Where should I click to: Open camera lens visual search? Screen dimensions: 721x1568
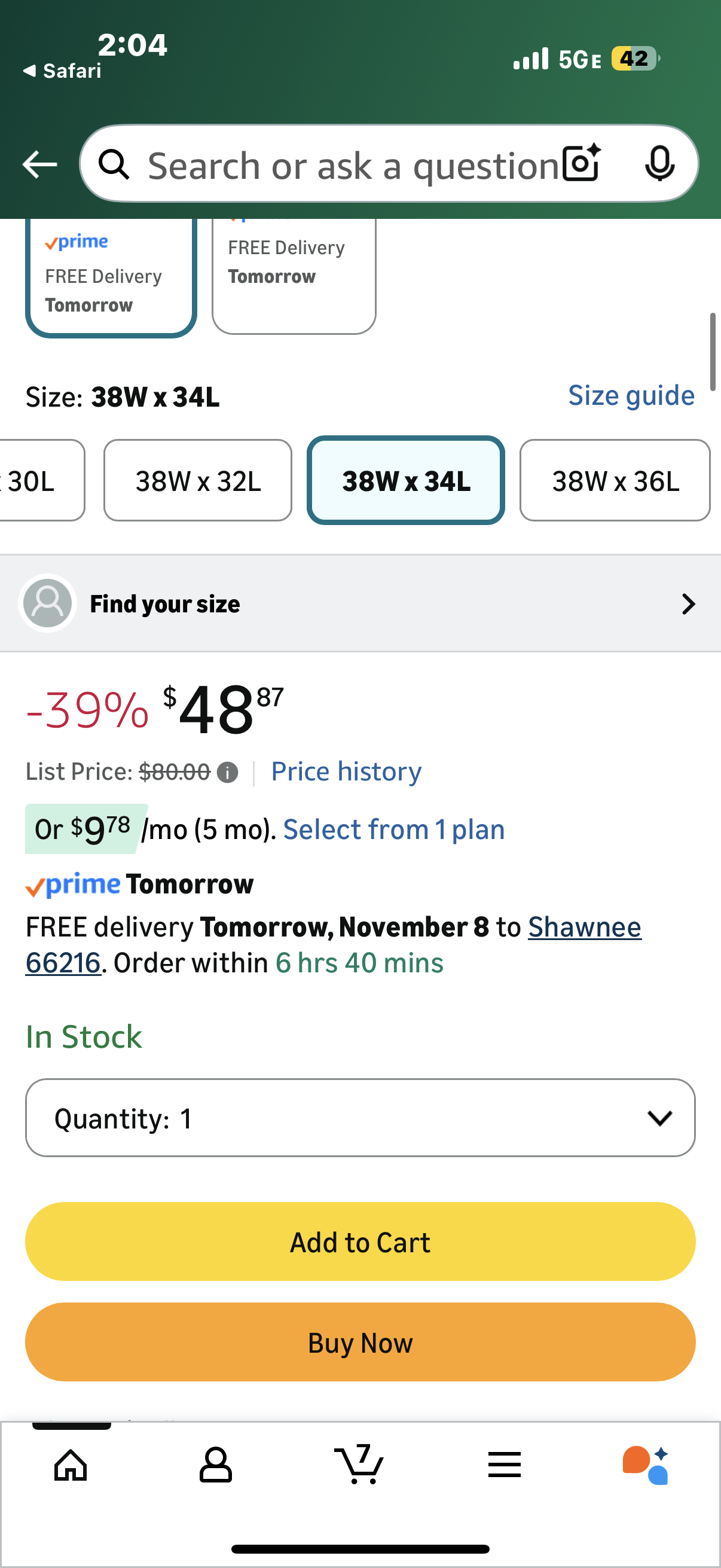tap(581, 164)
